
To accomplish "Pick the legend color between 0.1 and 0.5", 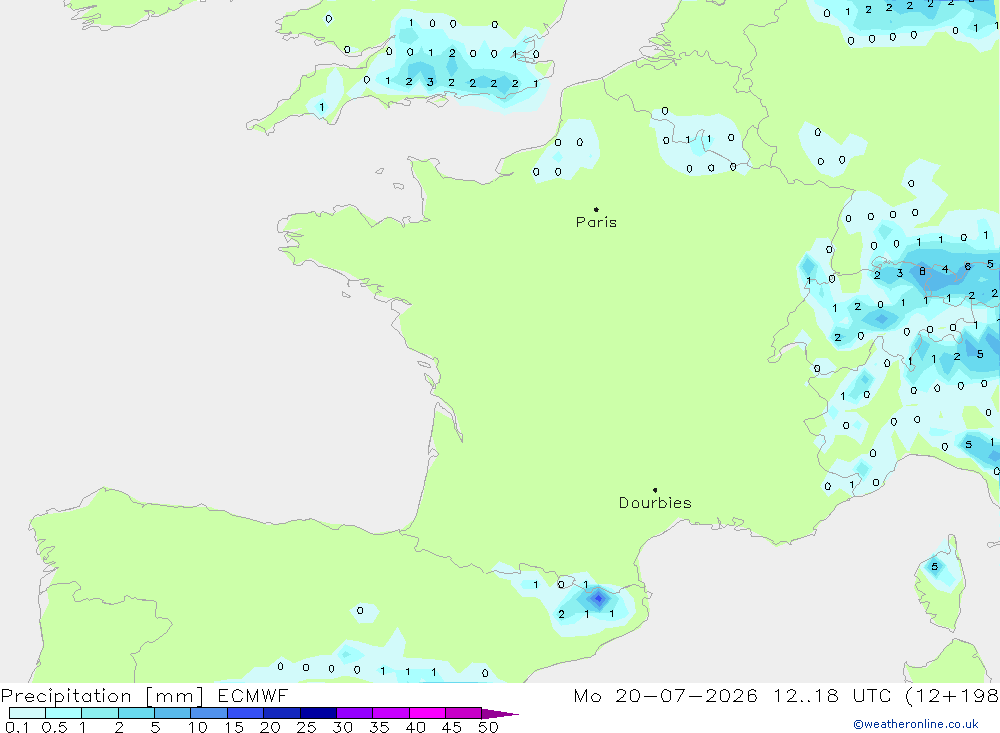I will 27,713.
